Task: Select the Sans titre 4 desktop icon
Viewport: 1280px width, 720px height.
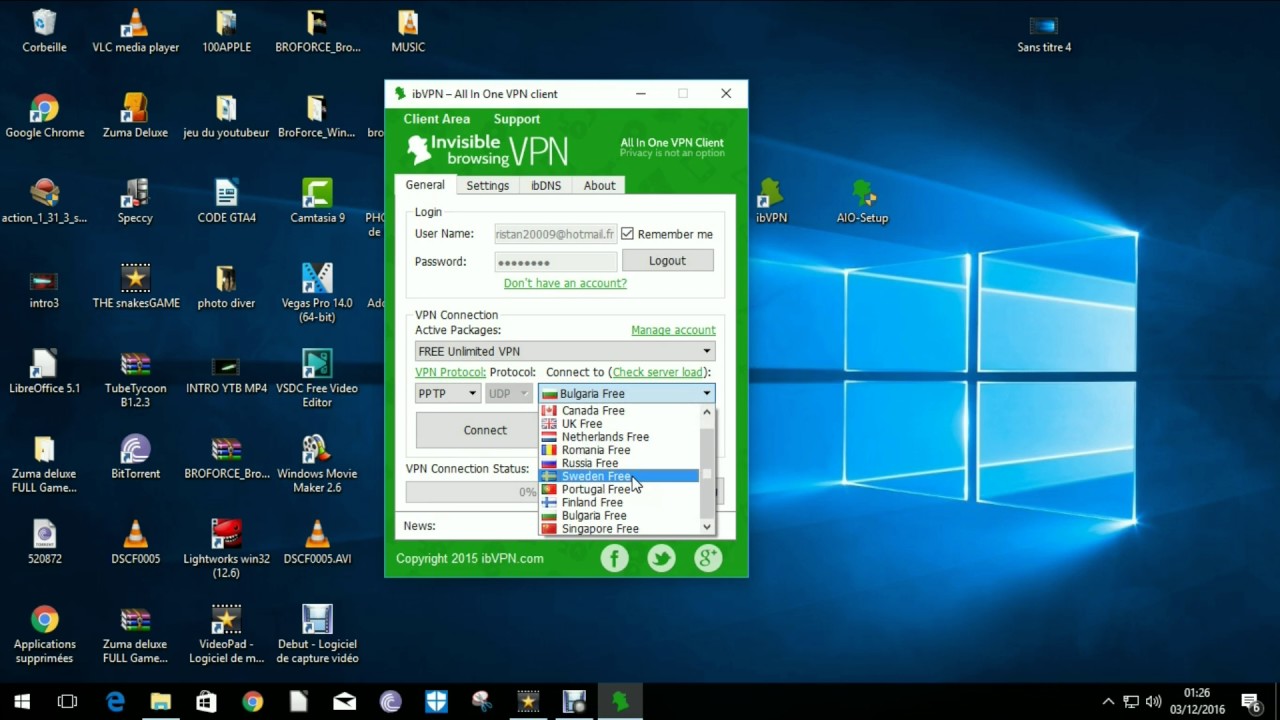Action: coord(1044,31)
